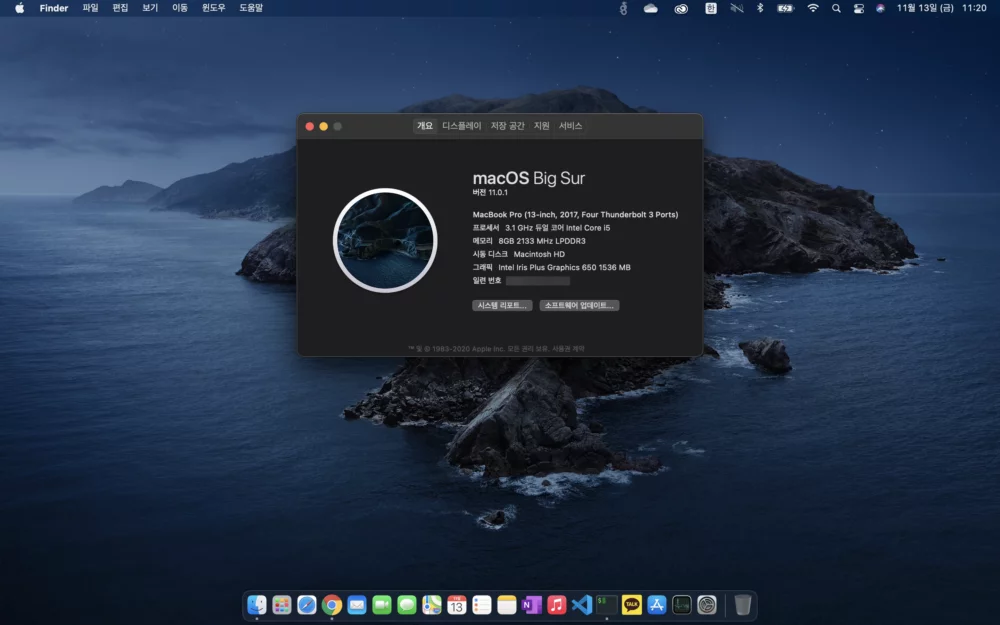This screenshot has height=625, width=1000.
Task: Open the 윈도우 menu
Action: pos(214,8)
